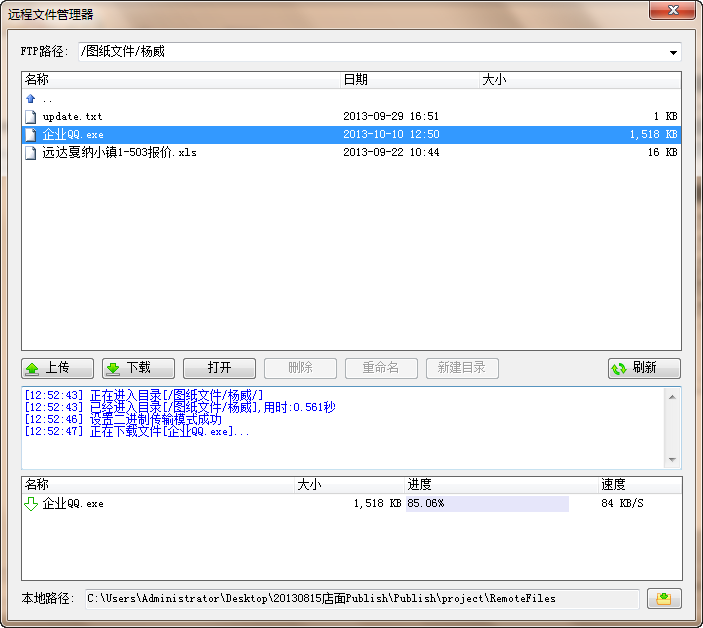This screenshot has width=703, height=628.
Task: Click the 刷新 refresh button
Action: (x=644, y=368)
